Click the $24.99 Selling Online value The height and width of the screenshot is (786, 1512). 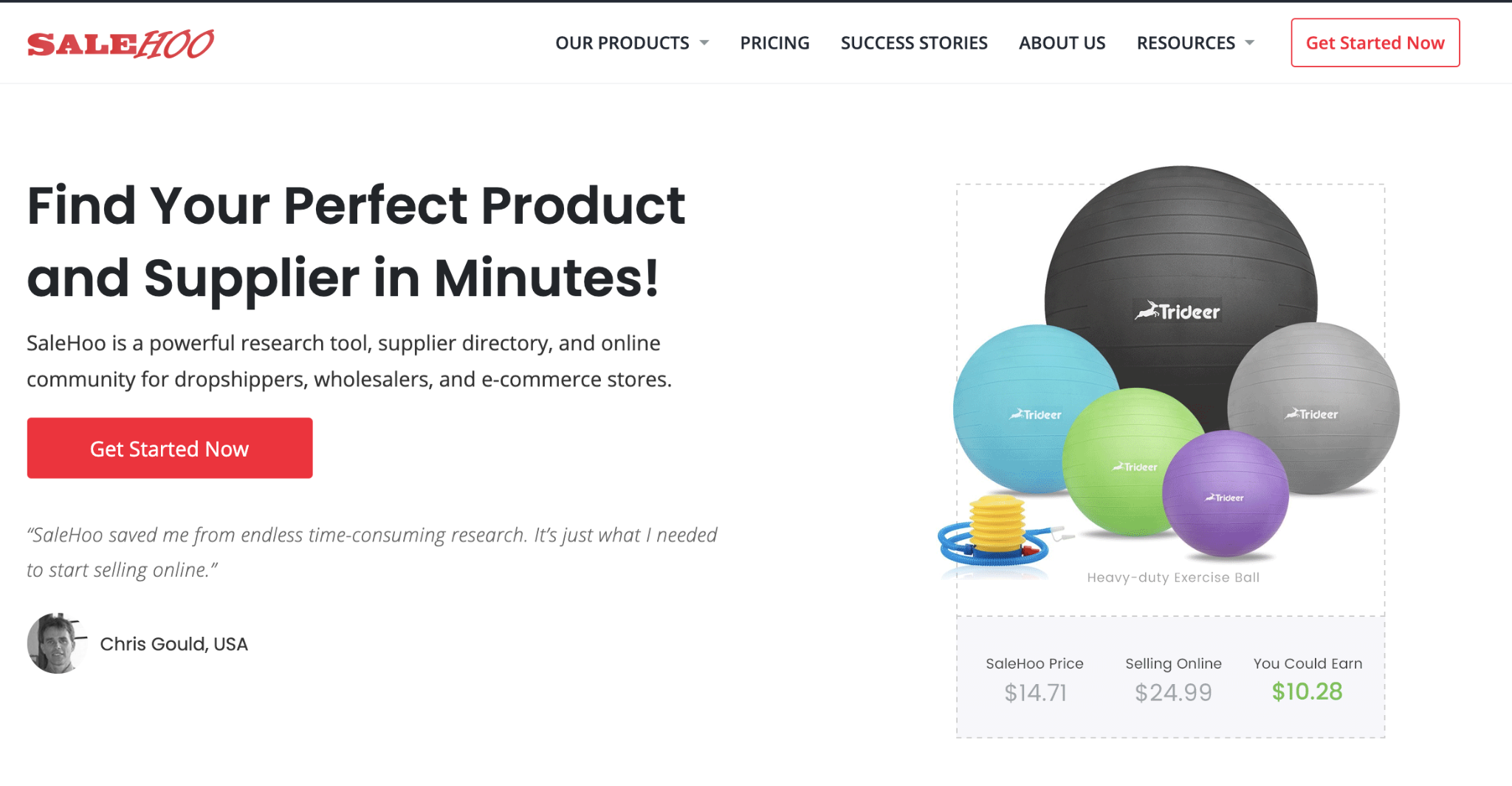1173,692
